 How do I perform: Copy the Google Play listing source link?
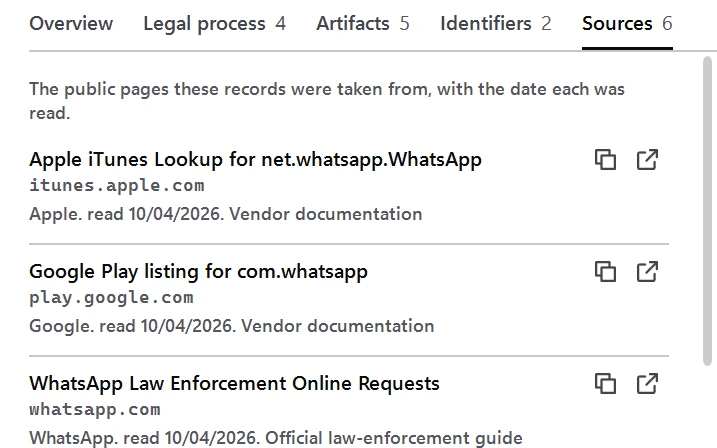point(605,272)
